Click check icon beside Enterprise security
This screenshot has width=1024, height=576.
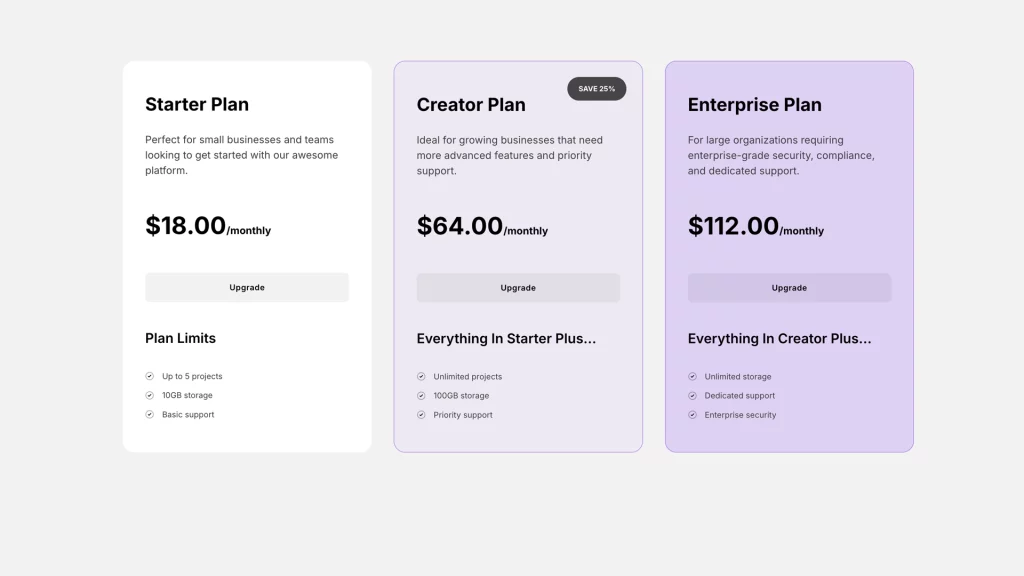coord(692,415)
